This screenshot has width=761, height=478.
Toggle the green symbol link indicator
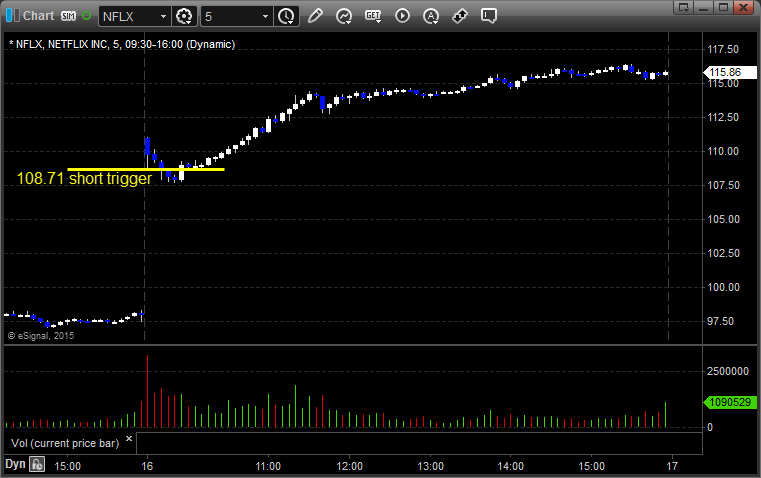coord(87,16)
